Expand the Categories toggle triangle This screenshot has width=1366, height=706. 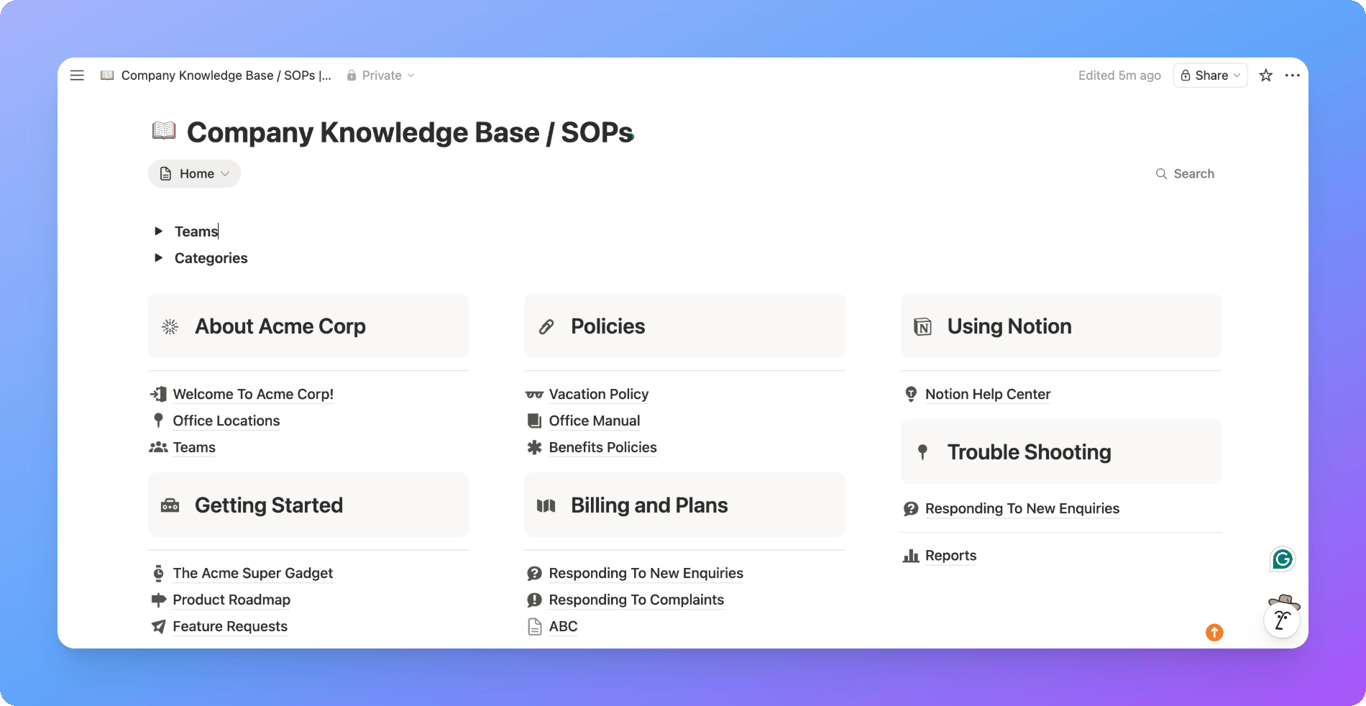coord(158,258)
